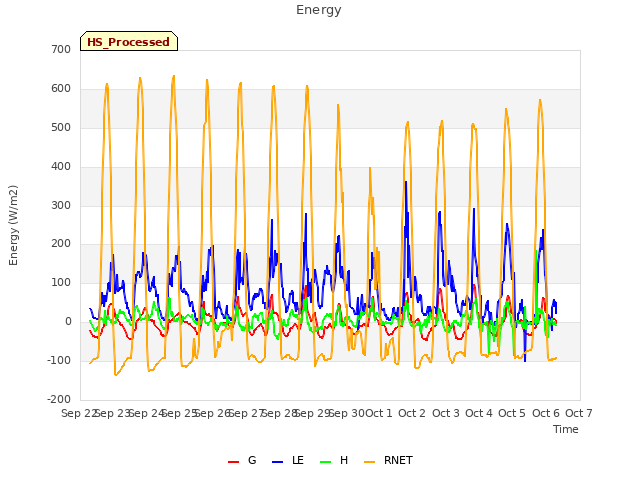Click the 0 y-axis tick label
The width and height of the screenshot is (640, 480).
[68, 322]
